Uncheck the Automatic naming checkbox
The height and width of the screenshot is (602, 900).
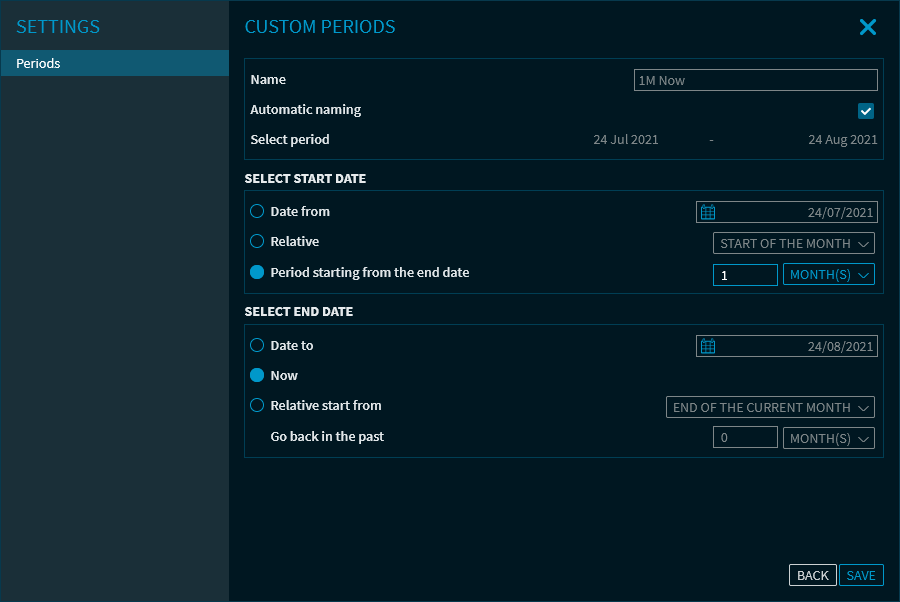click(866, 111)
